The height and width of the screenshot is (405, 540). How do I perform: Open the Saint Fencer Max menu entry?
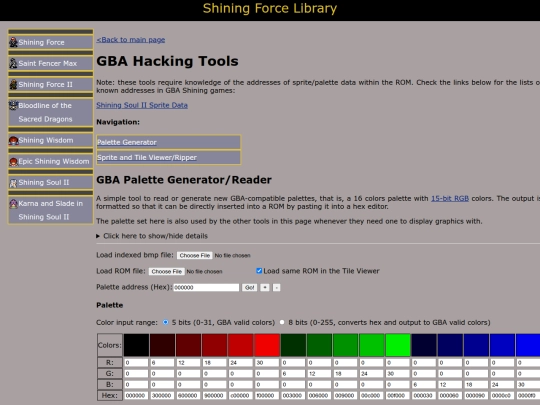coord(51,63)
